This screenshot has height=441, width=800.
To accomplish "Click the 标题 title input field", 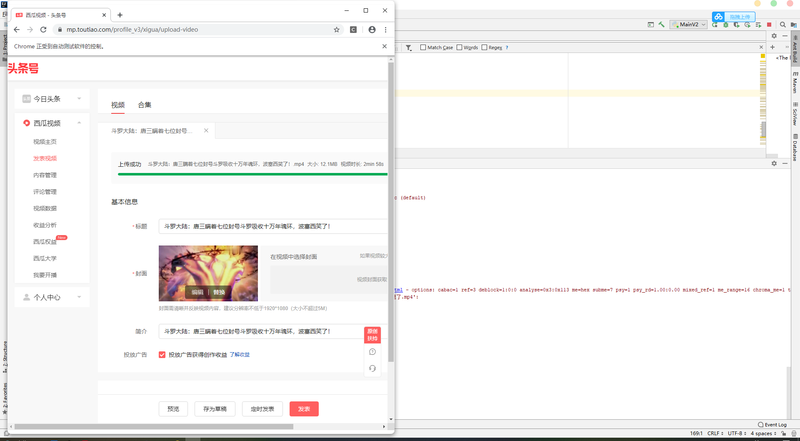I will pyautogui.click(x=273, y=226).
